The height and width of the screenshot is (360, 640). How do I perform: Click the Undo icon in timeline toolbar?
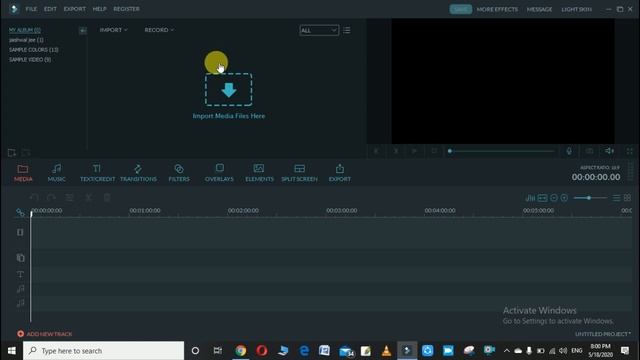pyautogui.click(x=34, y=198)
